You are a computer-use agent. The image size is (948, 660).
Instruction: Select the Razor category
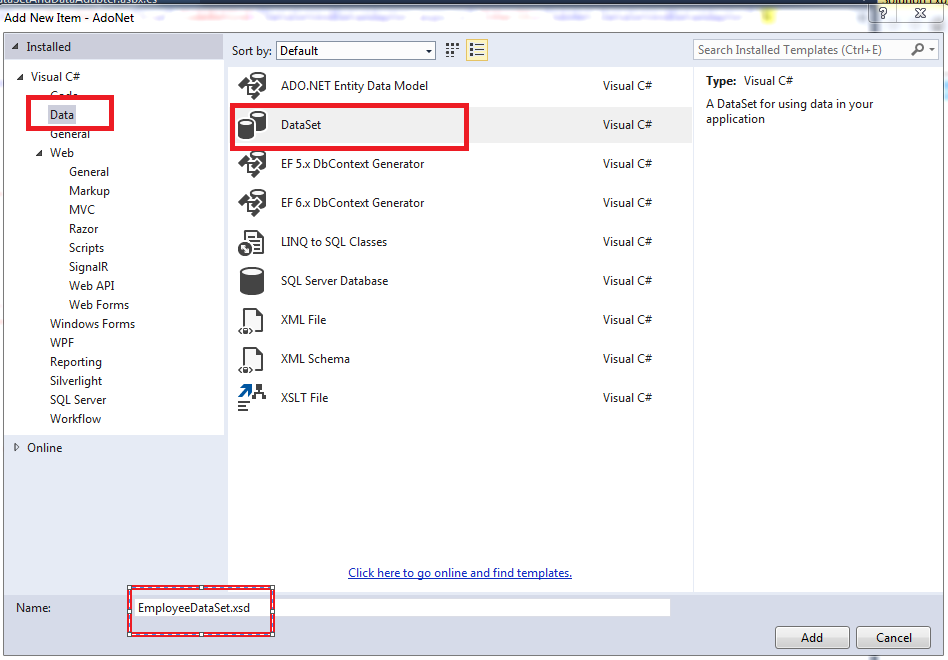(83, 229)
